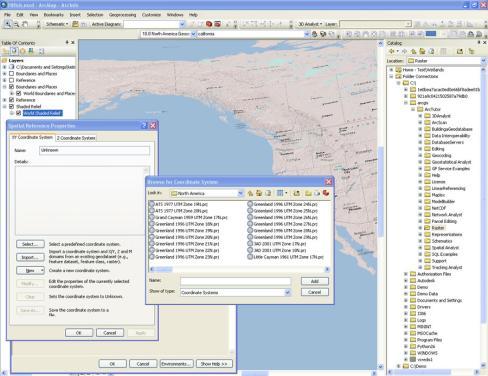The image size is (488, 376).
Task: Open the Bookmarks menu
Action: [53, 15]
